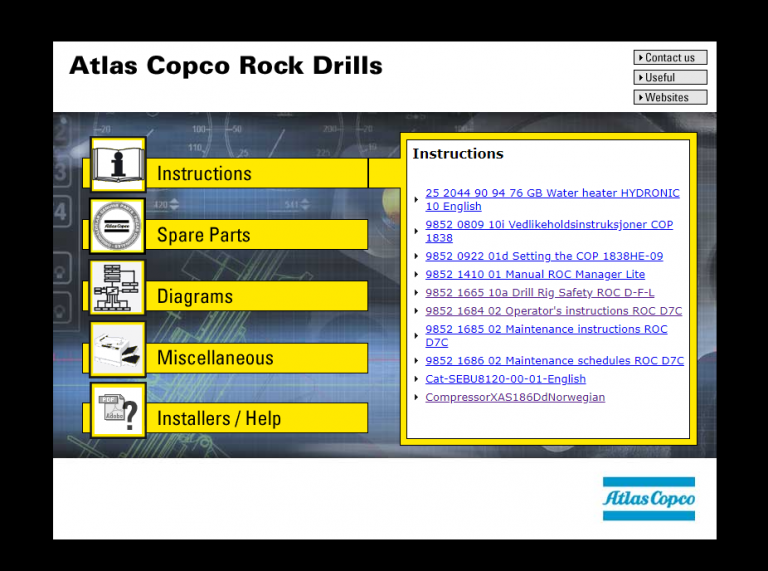Open Maintenance instructions ROC D7C link
Viewport: 768px width, 571px height.
coord(546,335)
